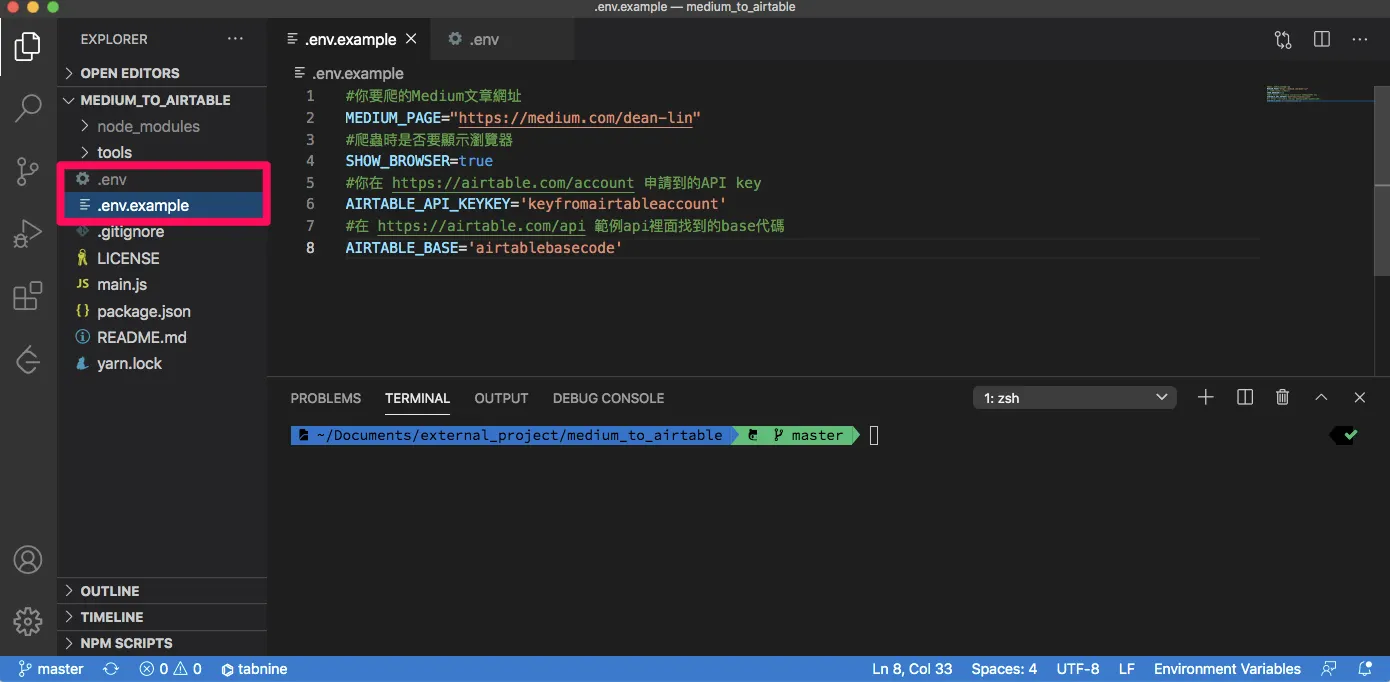
Task: Open the Source Control view
Action: 28,171
